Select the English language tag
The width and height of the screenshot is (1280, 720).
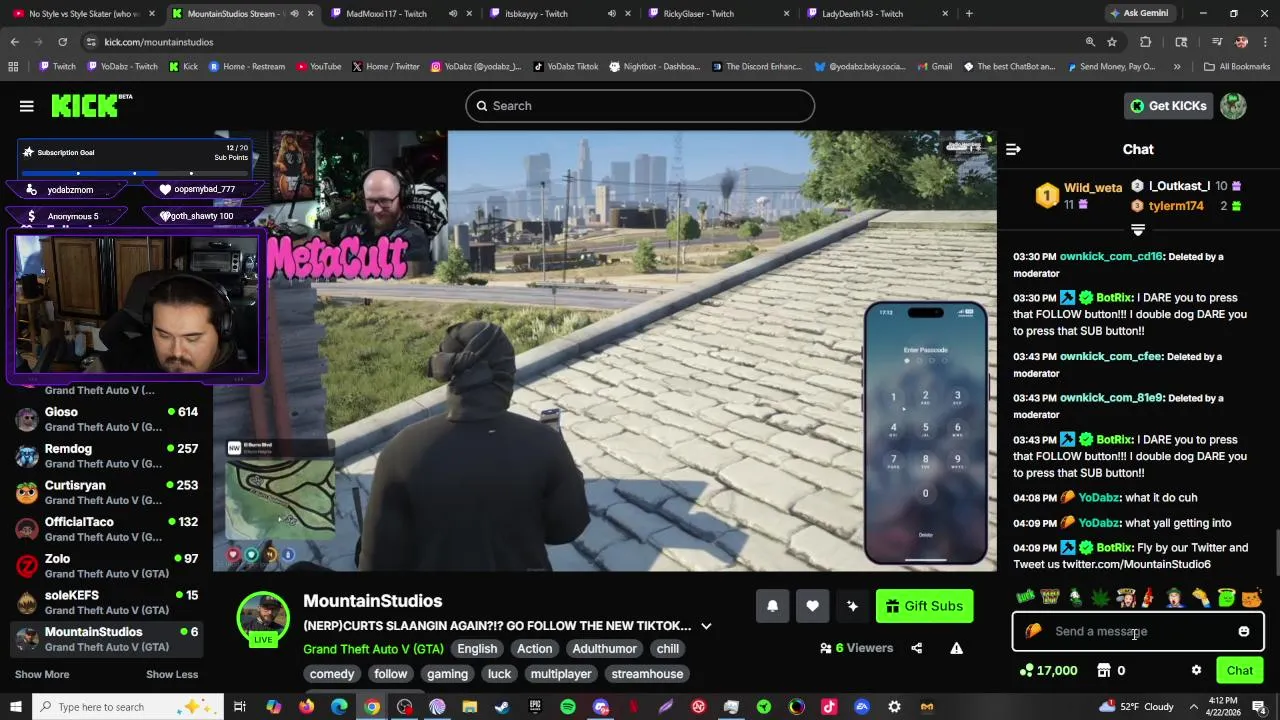point(477,649)
